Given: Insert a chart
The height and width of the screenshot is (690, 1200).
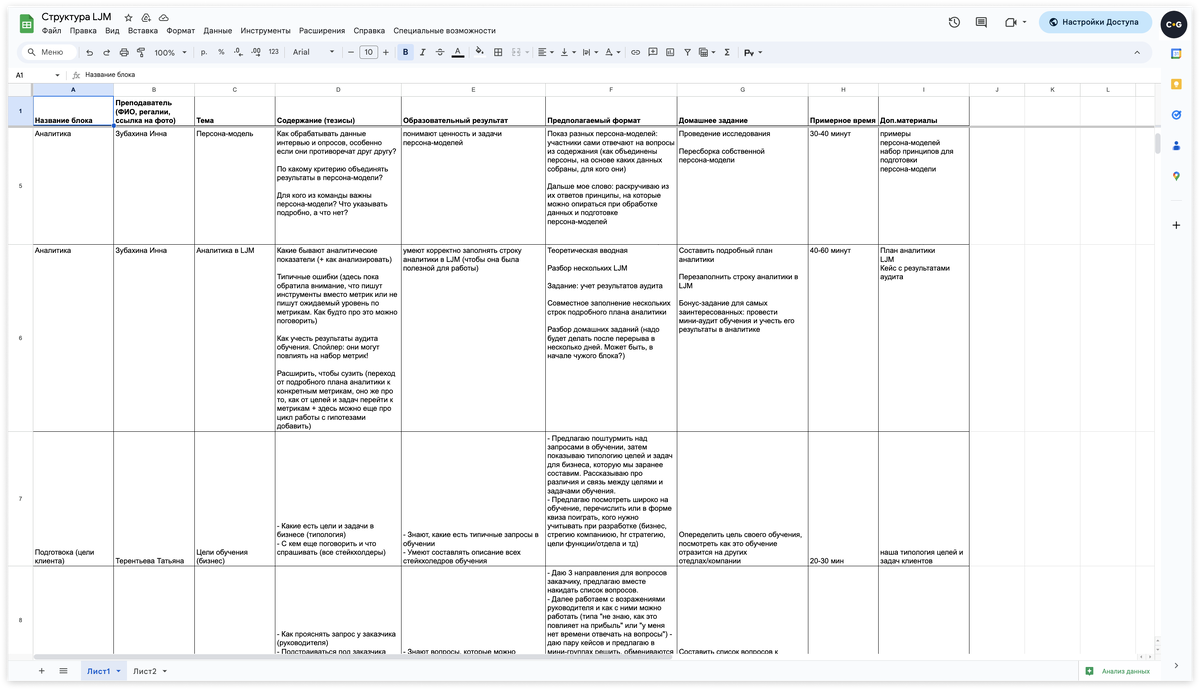Looking at the screenshot, I should 670,52.
